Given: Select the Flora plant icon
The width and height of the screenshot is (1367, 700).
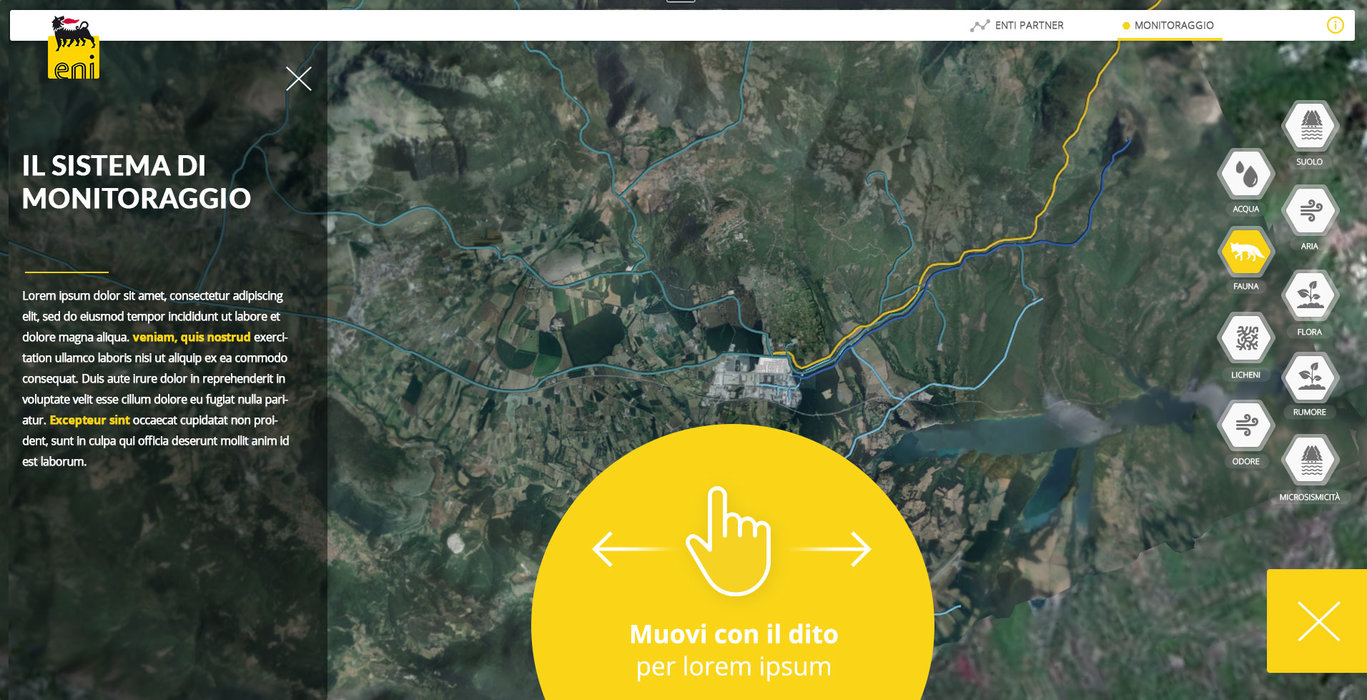Looking at the screenshot, I should [1309, 297].
